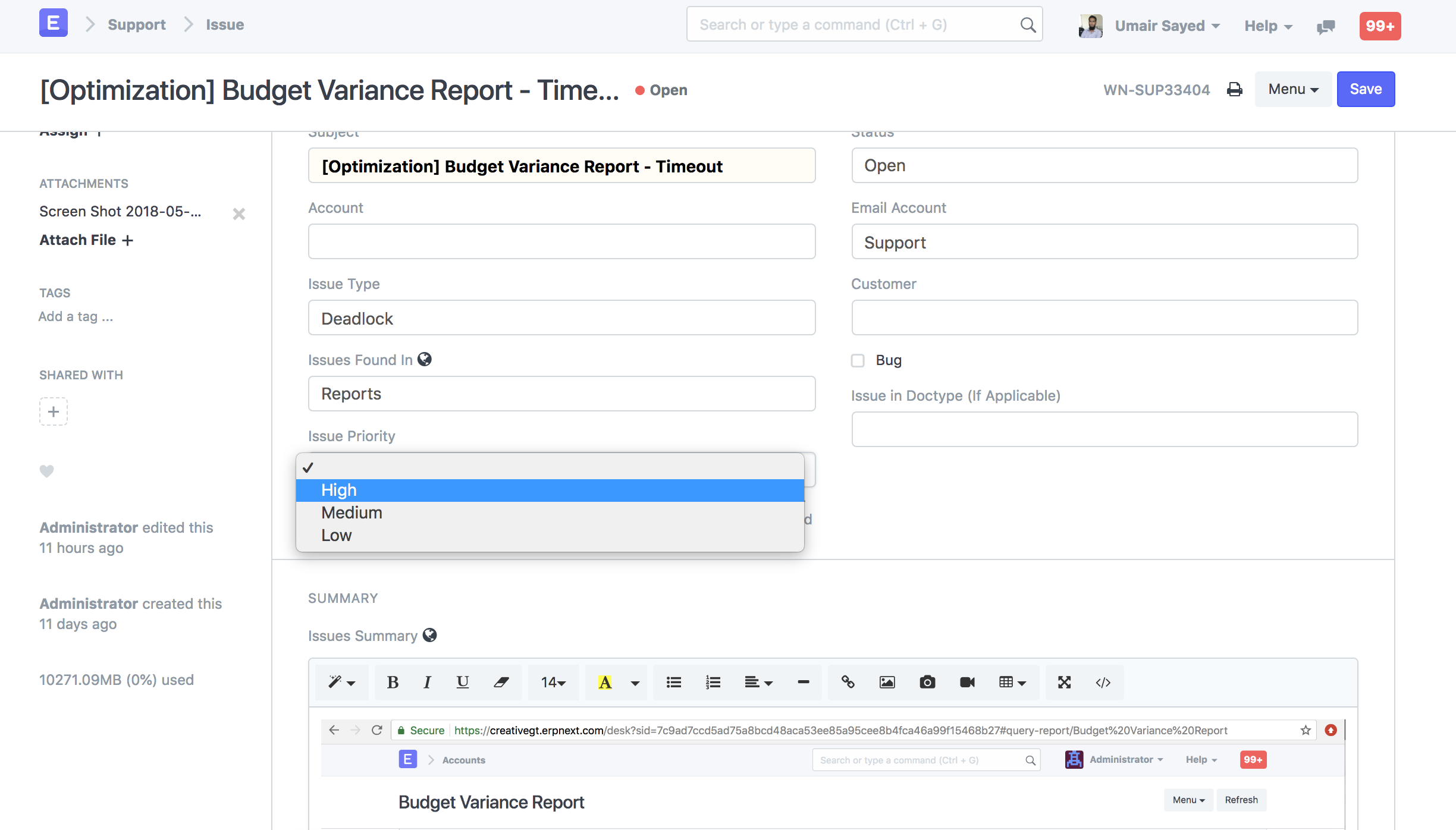Click the print icon next to WN-SUP33404
1456x830 pixels.
point(1235,90)
